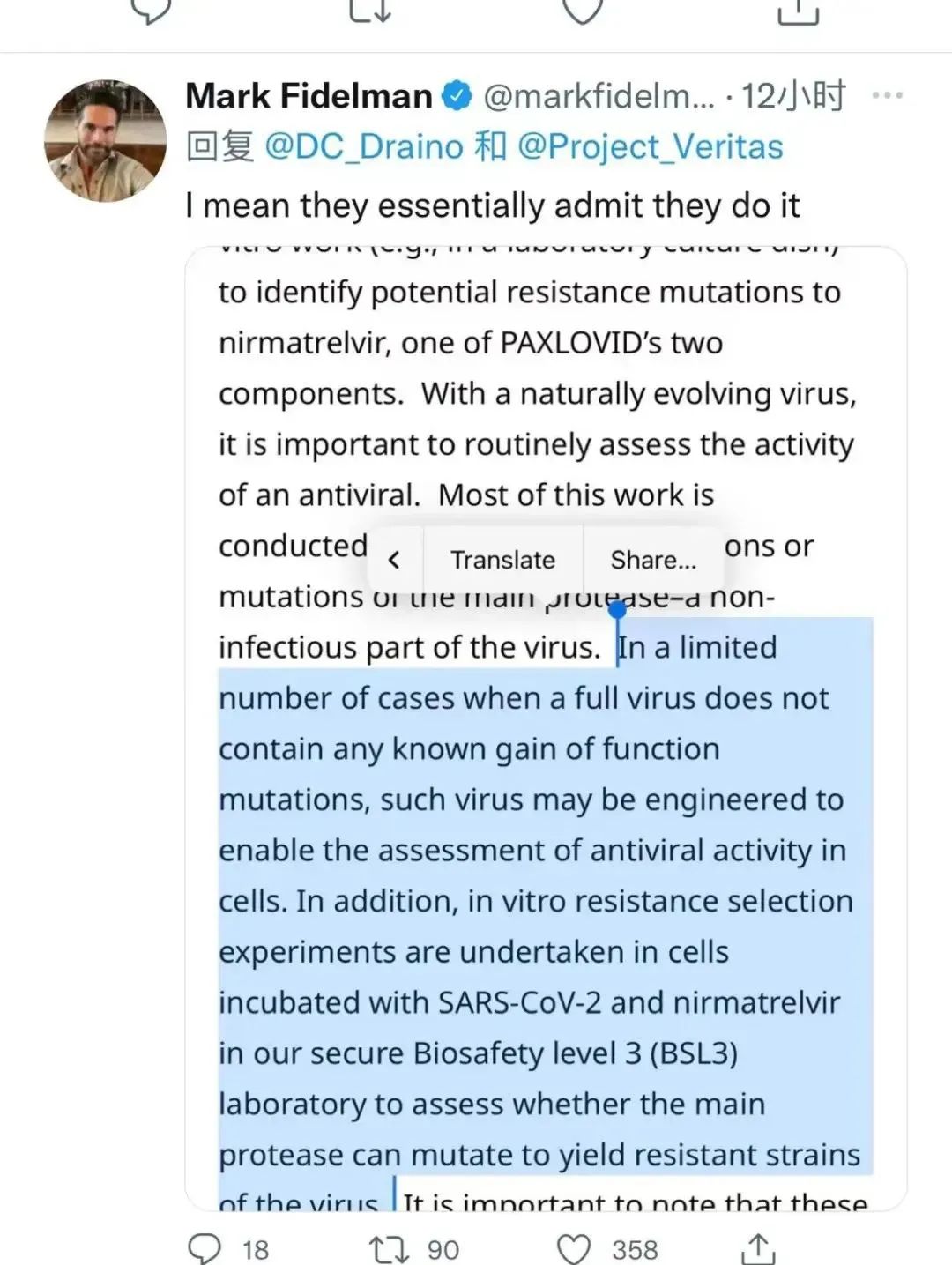The width and height of the screenshot is (952, 1265).
Task: Reply to Mark Fidelman's tweet
Action: point(206,1248)
